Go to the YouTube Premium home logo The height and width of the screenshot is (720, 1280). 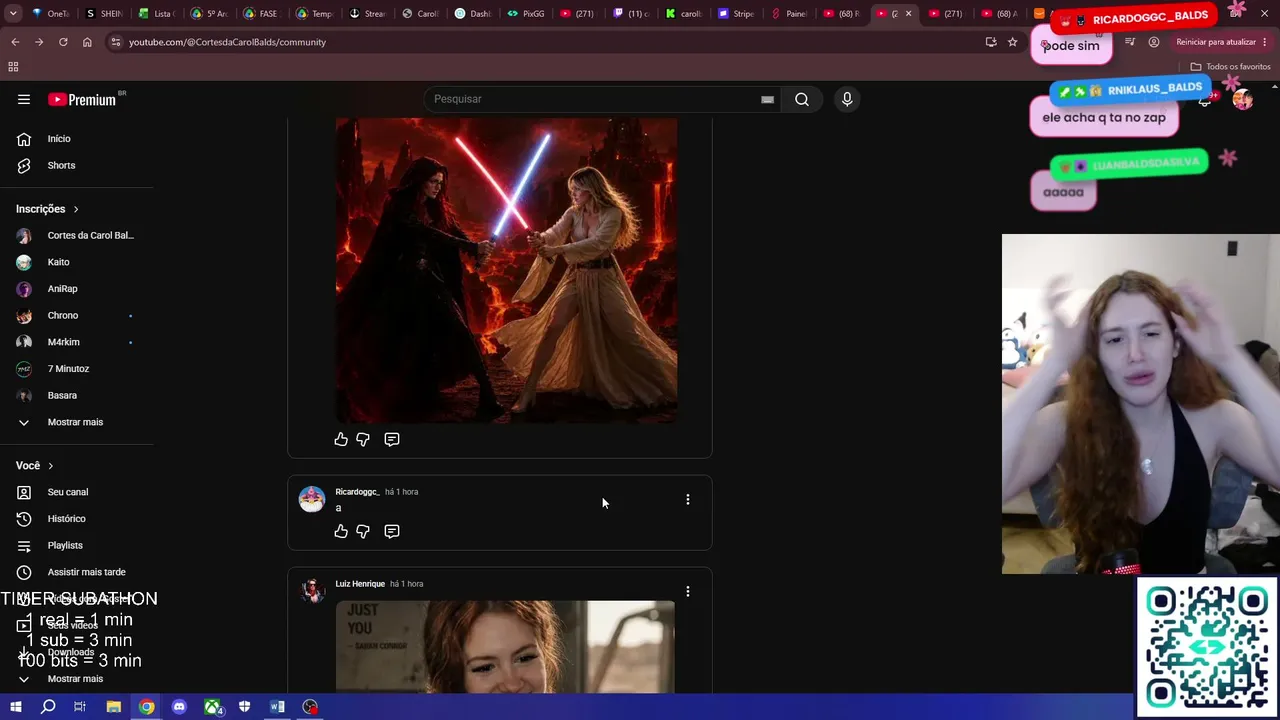[x=84, y=99]
